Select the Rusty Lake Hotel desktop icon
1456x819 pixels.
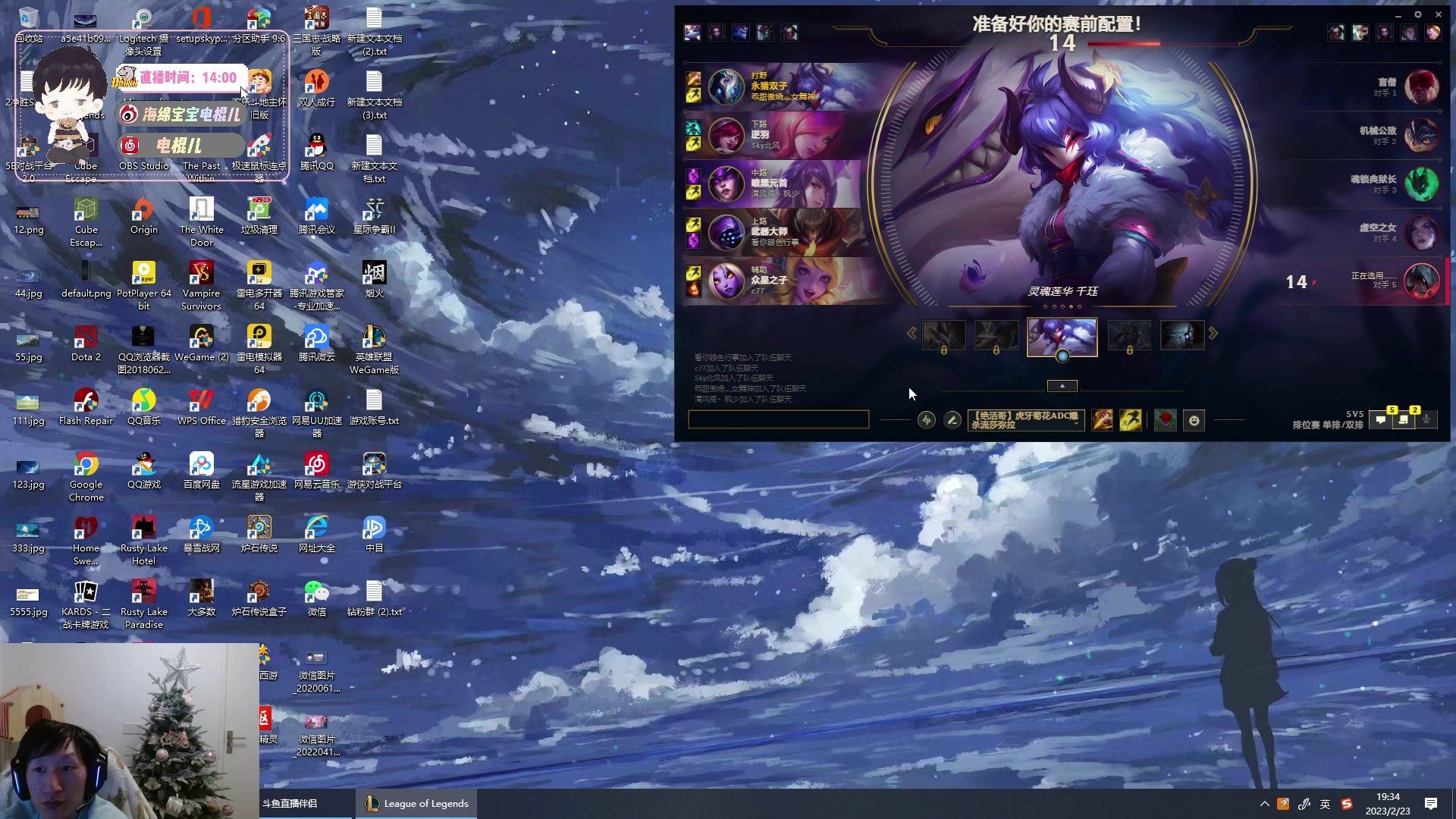click(144, 540)
